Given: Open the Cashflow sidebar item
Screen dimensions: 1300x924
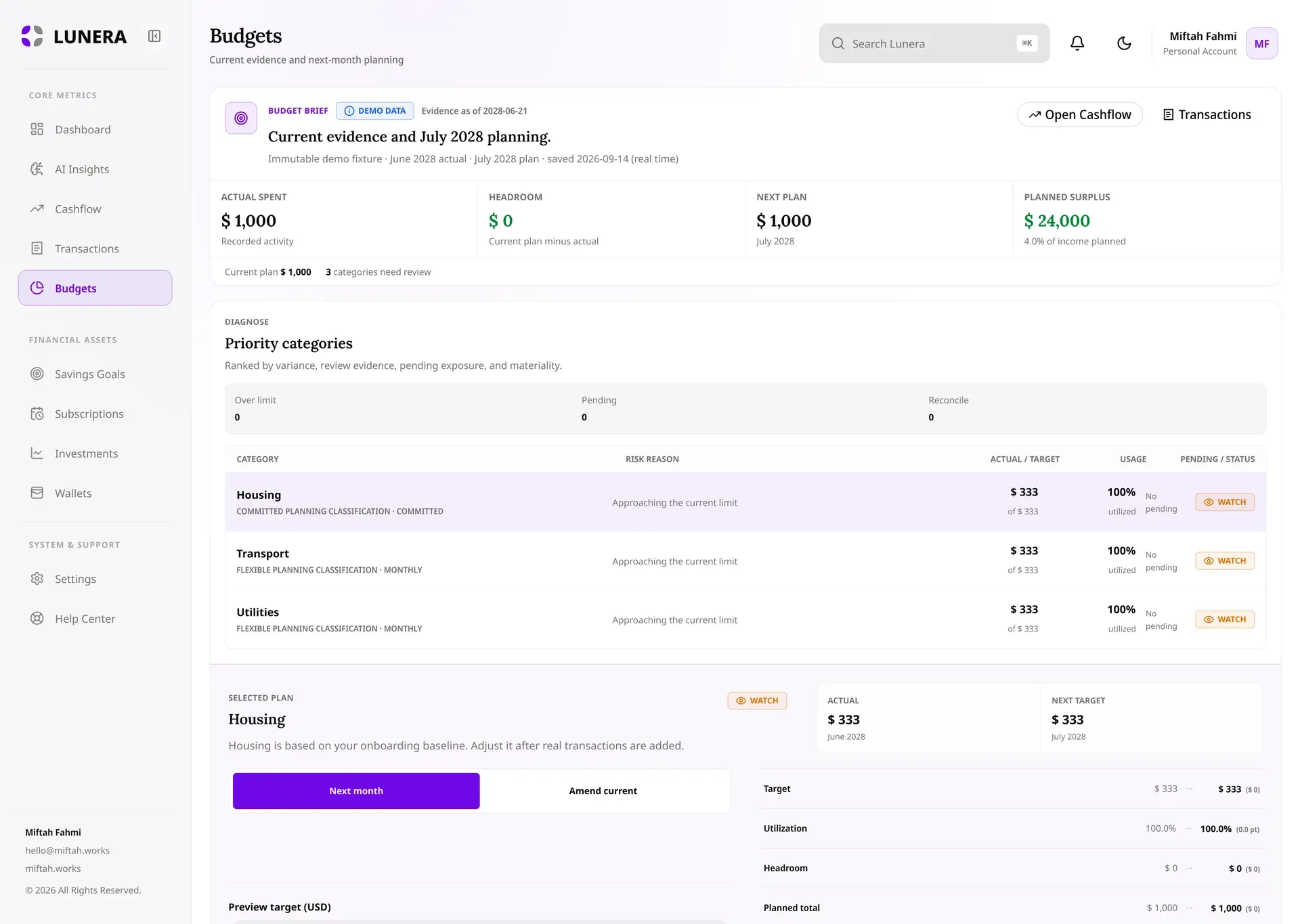Looking at the screenshot, I should point(95,209).
